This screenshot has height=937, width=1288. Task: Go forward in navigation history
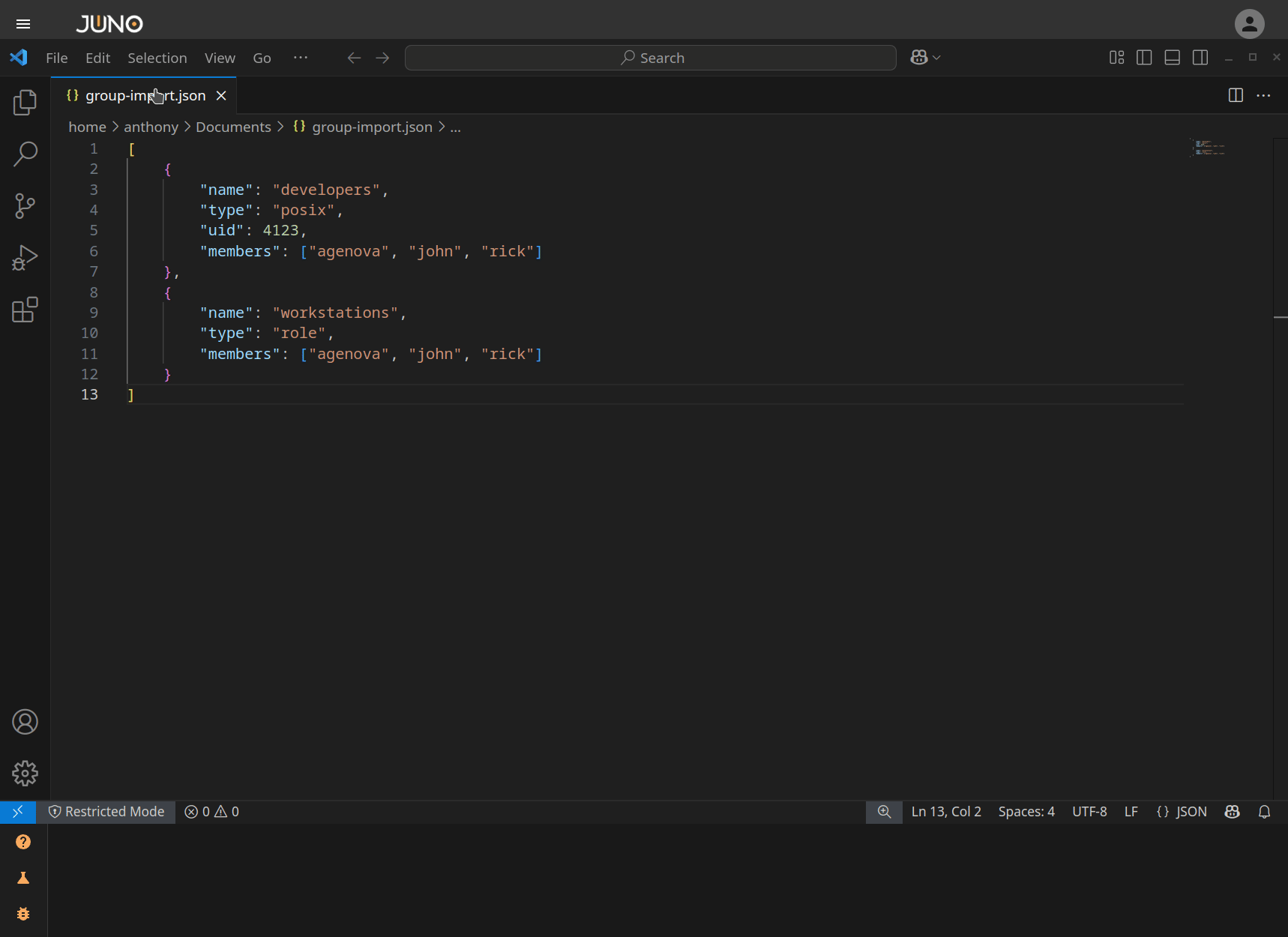tap(382, 58)
